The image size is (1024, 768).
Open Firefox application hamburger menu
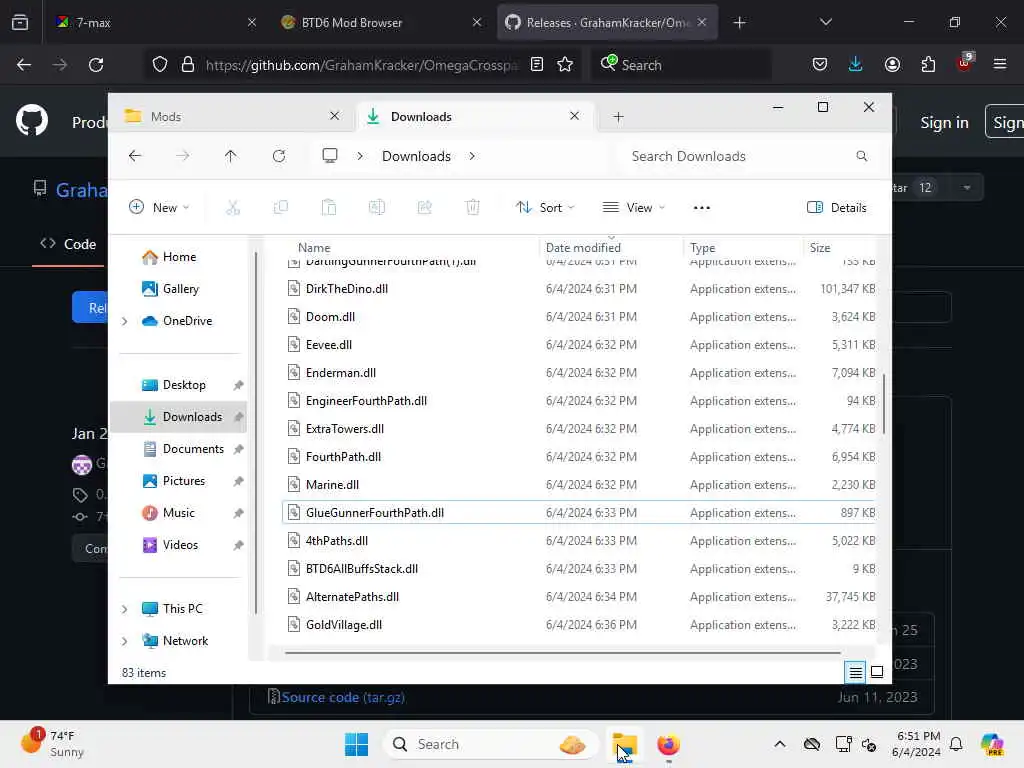coord(999,65)
